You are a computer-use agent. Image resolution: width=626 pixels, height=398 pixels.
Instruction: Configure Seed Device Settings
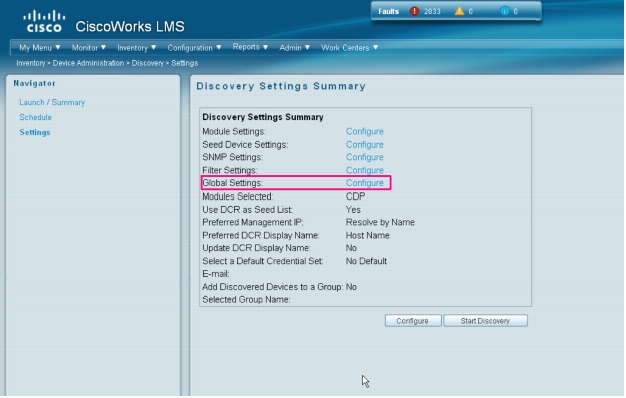click(365, 145)
